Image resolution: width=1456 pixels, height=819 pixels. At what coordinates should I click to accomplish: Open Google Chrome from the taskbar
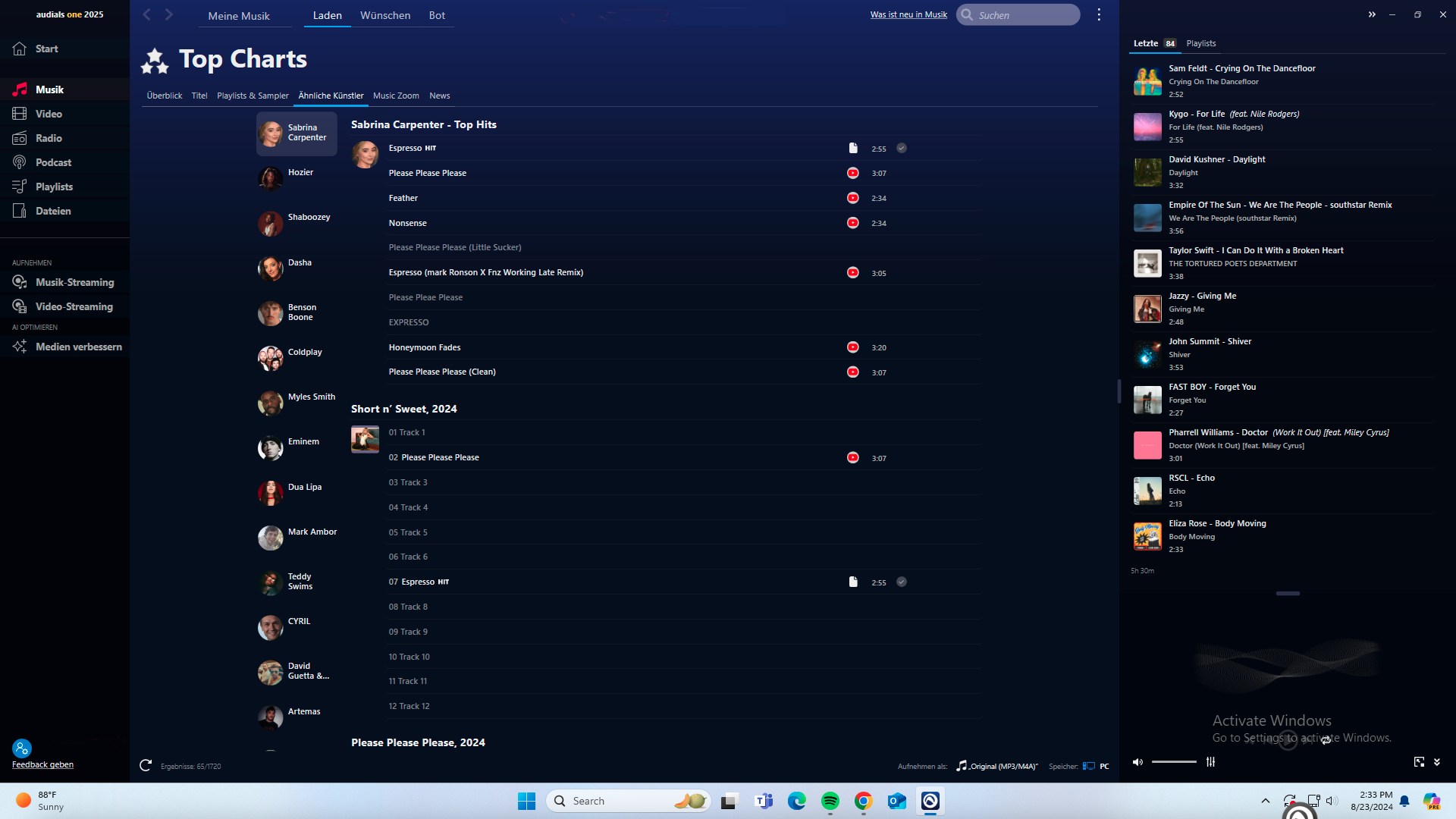coord(864,801)
